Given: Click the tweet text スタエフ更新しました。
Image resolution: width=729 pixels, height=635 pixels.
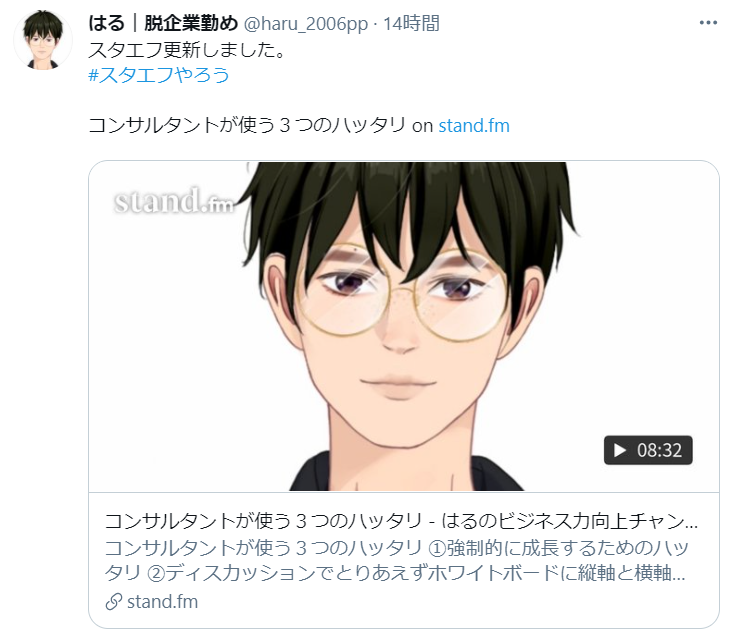Looking at the screenshot, I should [x=187, y=50].
